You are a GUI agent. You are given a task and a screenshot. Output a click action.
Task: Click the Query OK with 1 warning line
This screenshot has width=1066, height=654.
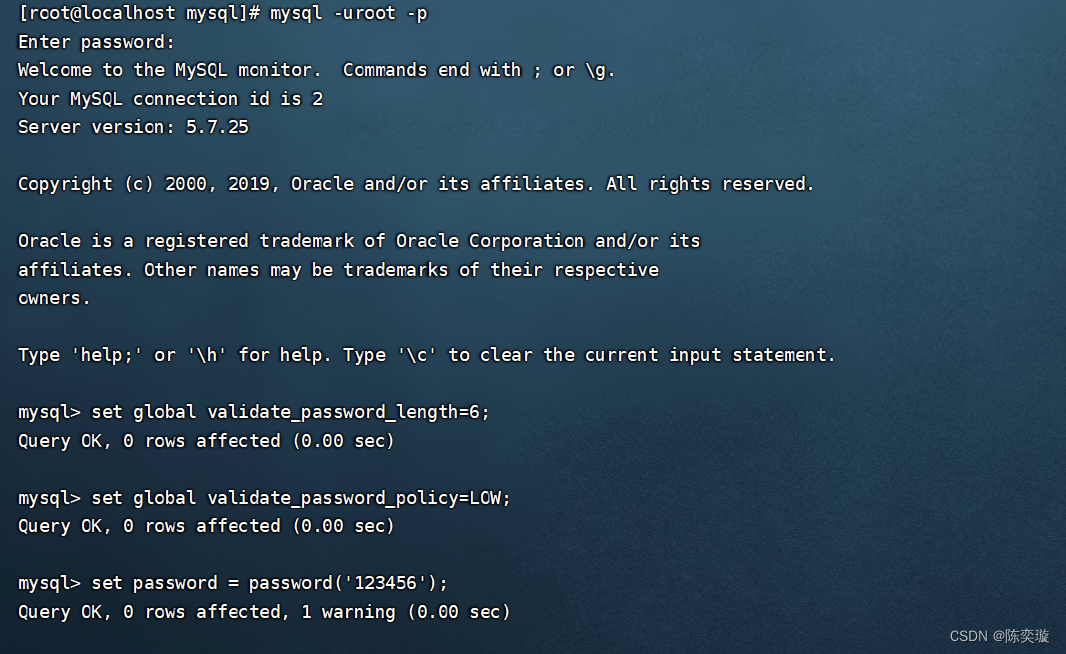point(264,612)
